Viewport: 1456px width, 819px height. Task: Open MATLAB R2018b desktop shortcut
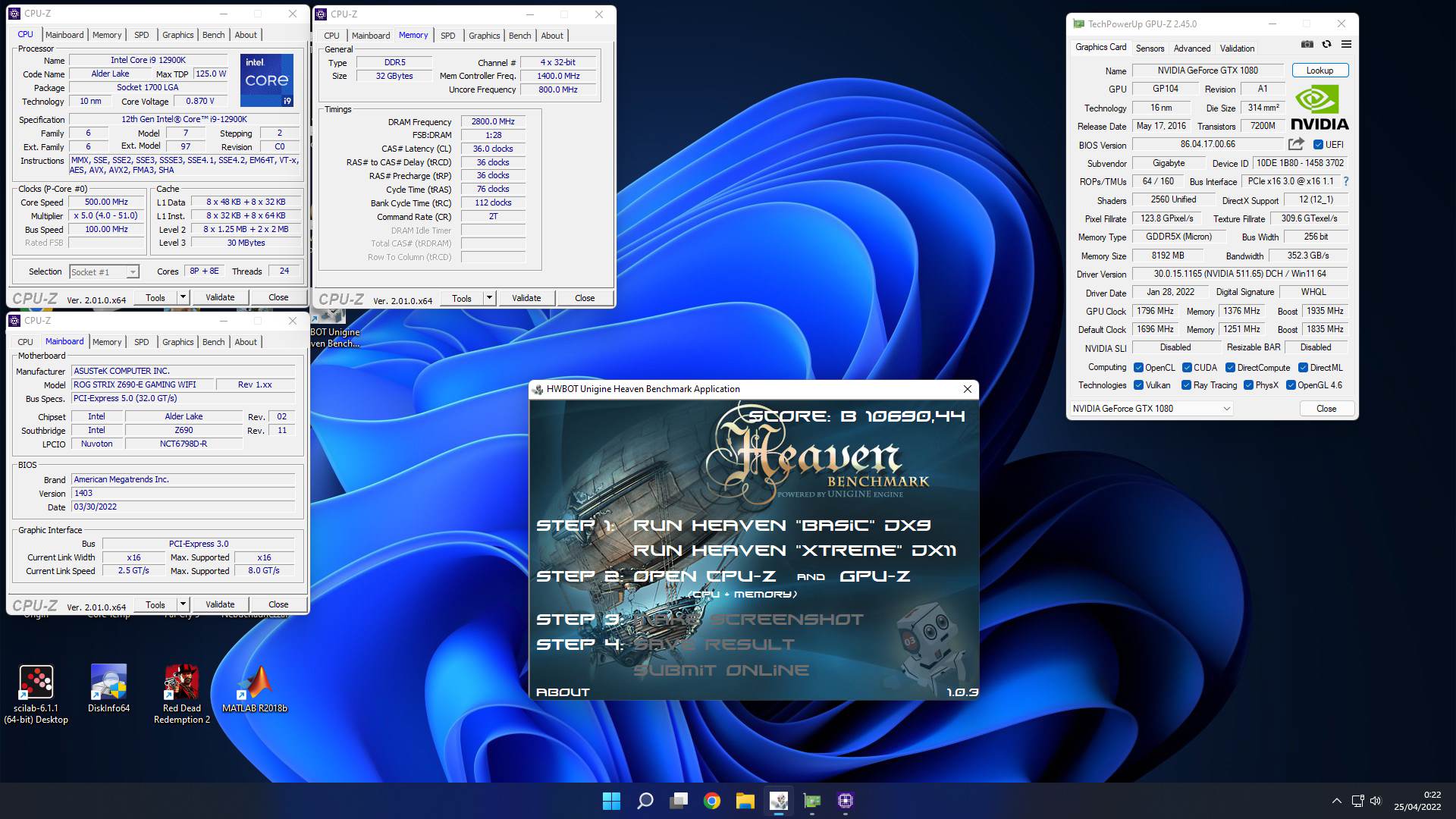coord(255,689)
